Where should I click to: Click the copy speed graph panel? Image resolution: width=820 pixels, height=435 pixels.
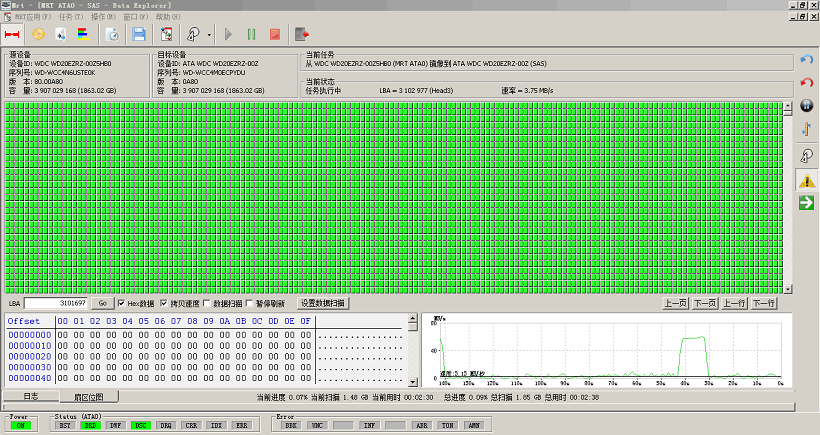[607, 350]
